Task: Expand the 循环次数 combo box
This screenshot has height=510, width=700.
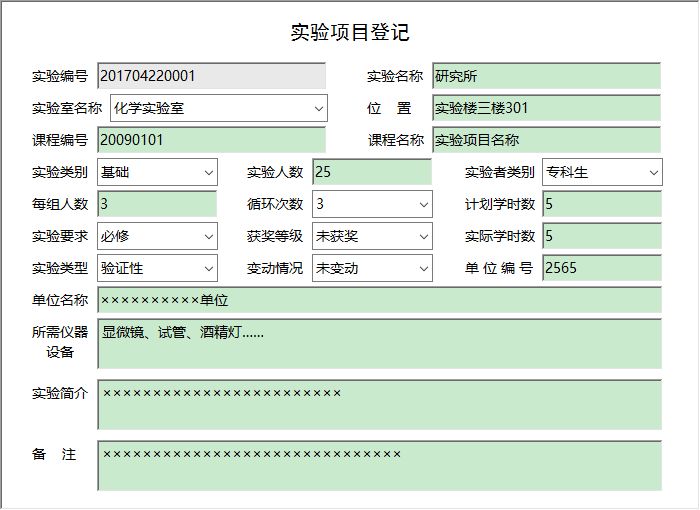Action: point(424,205)
